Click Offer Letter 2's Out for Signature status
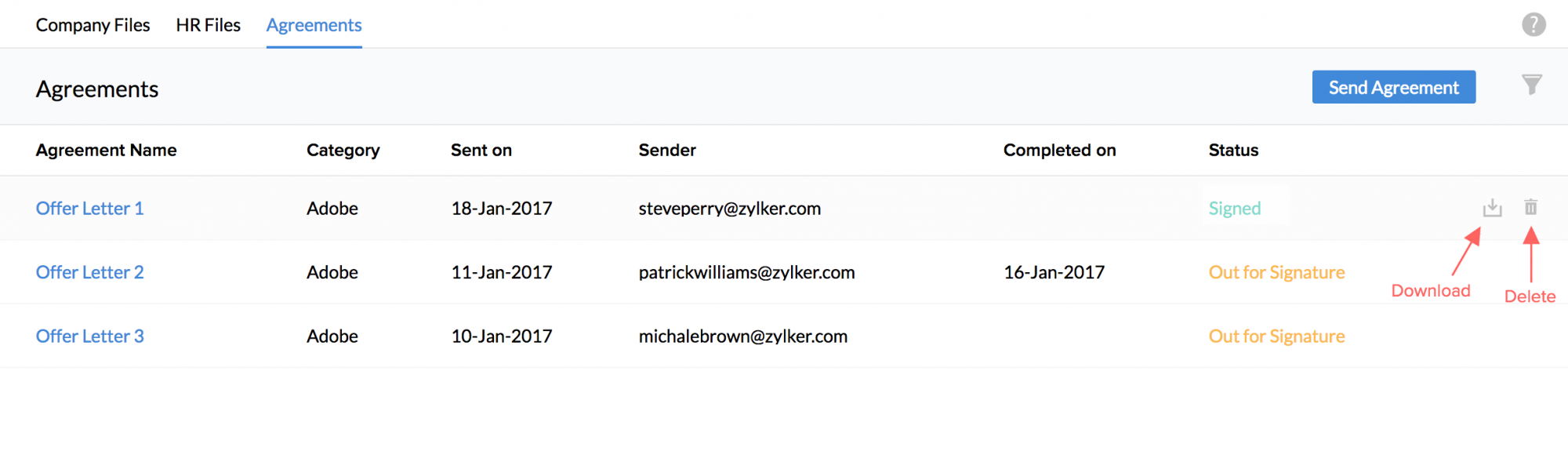The height and width of the screenshot is (455, 1568). pyautogui.click(x=1276, y=272)
